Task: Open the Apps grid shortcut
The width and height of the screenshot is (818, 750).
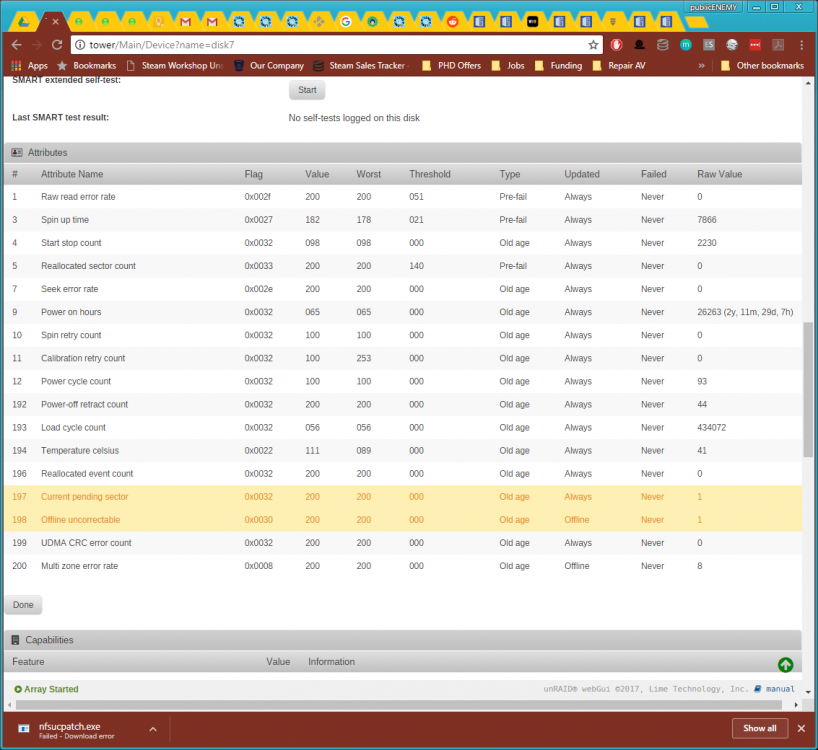Action: tap(30, 66)
